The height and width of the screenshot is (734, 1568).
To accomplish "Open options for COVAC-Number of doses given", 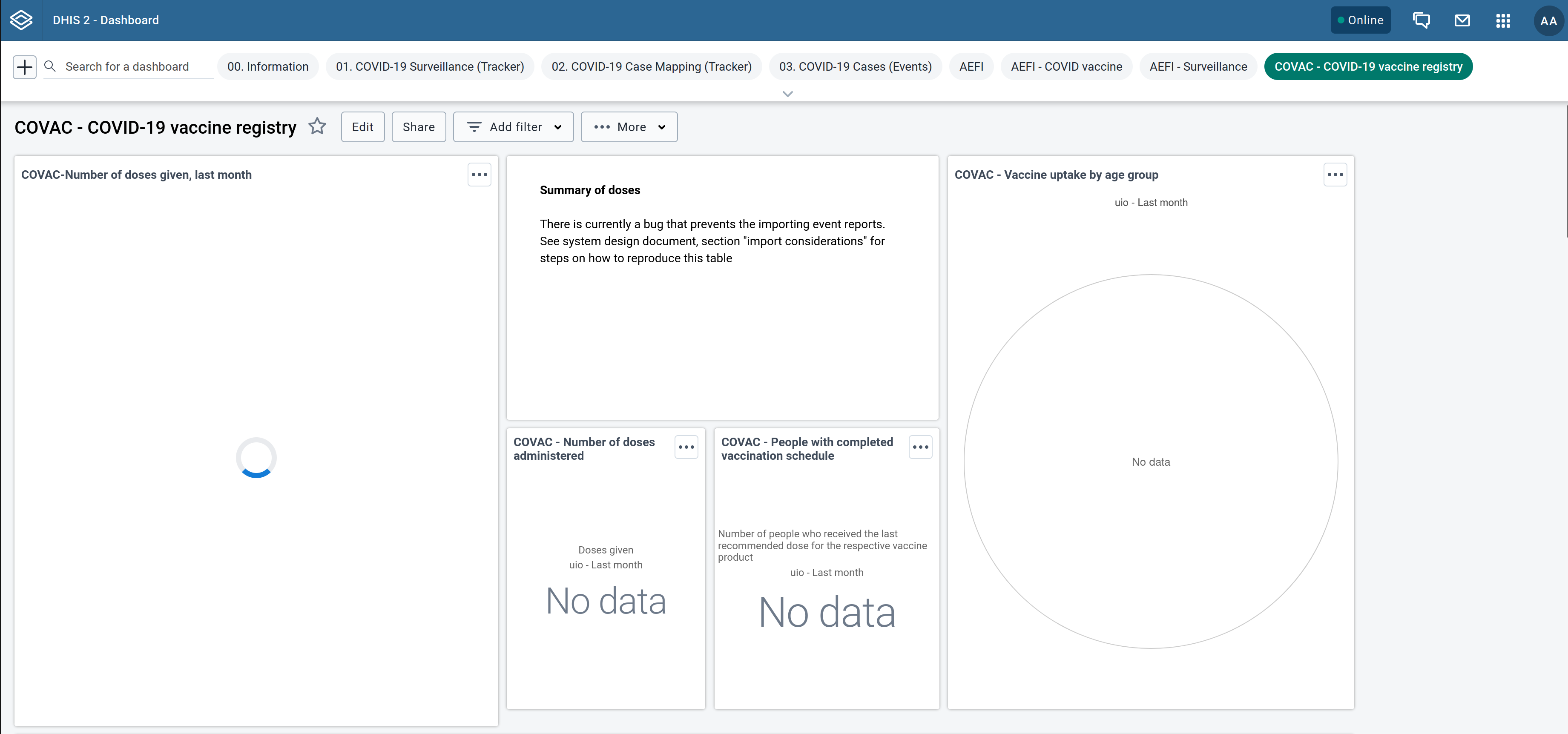I will click(x=479, y=175).
